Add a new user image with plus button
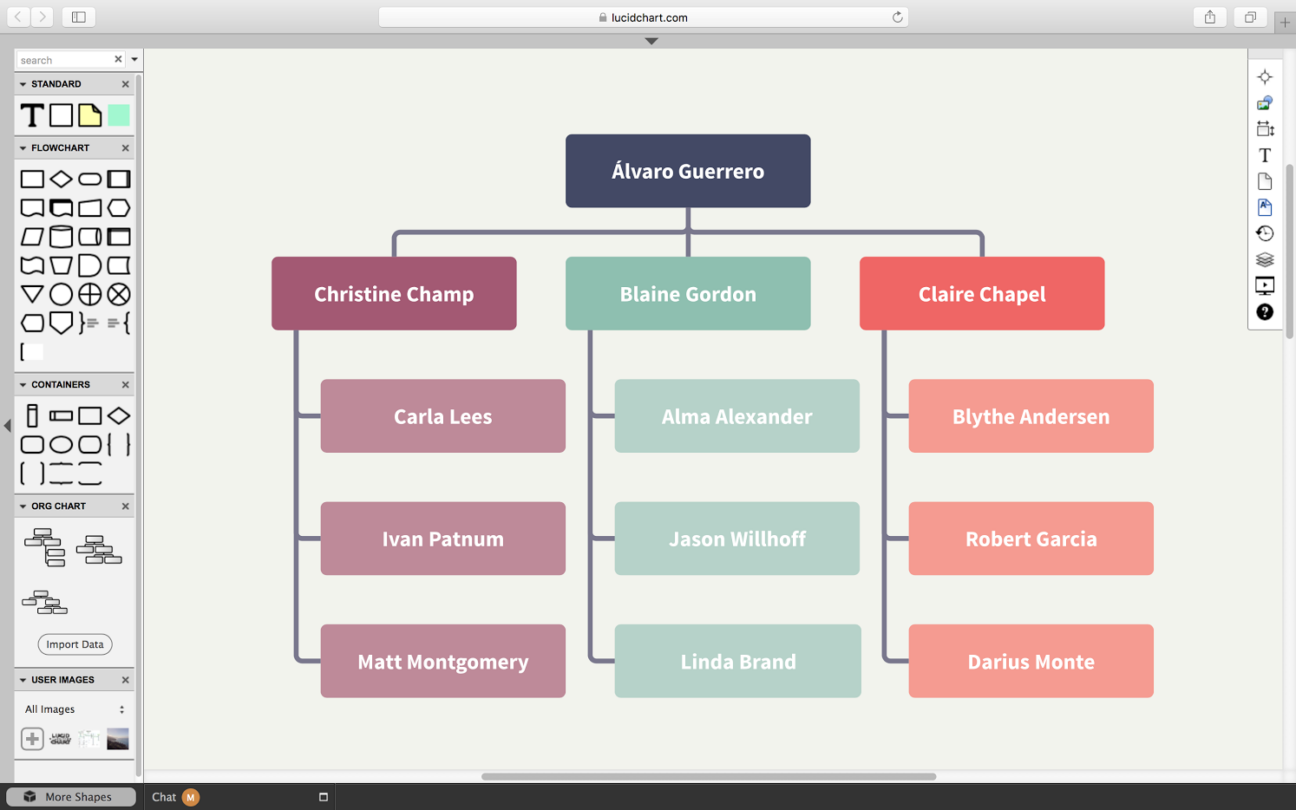The width and height of the screenshot is (1296, 810). point(32,739)
